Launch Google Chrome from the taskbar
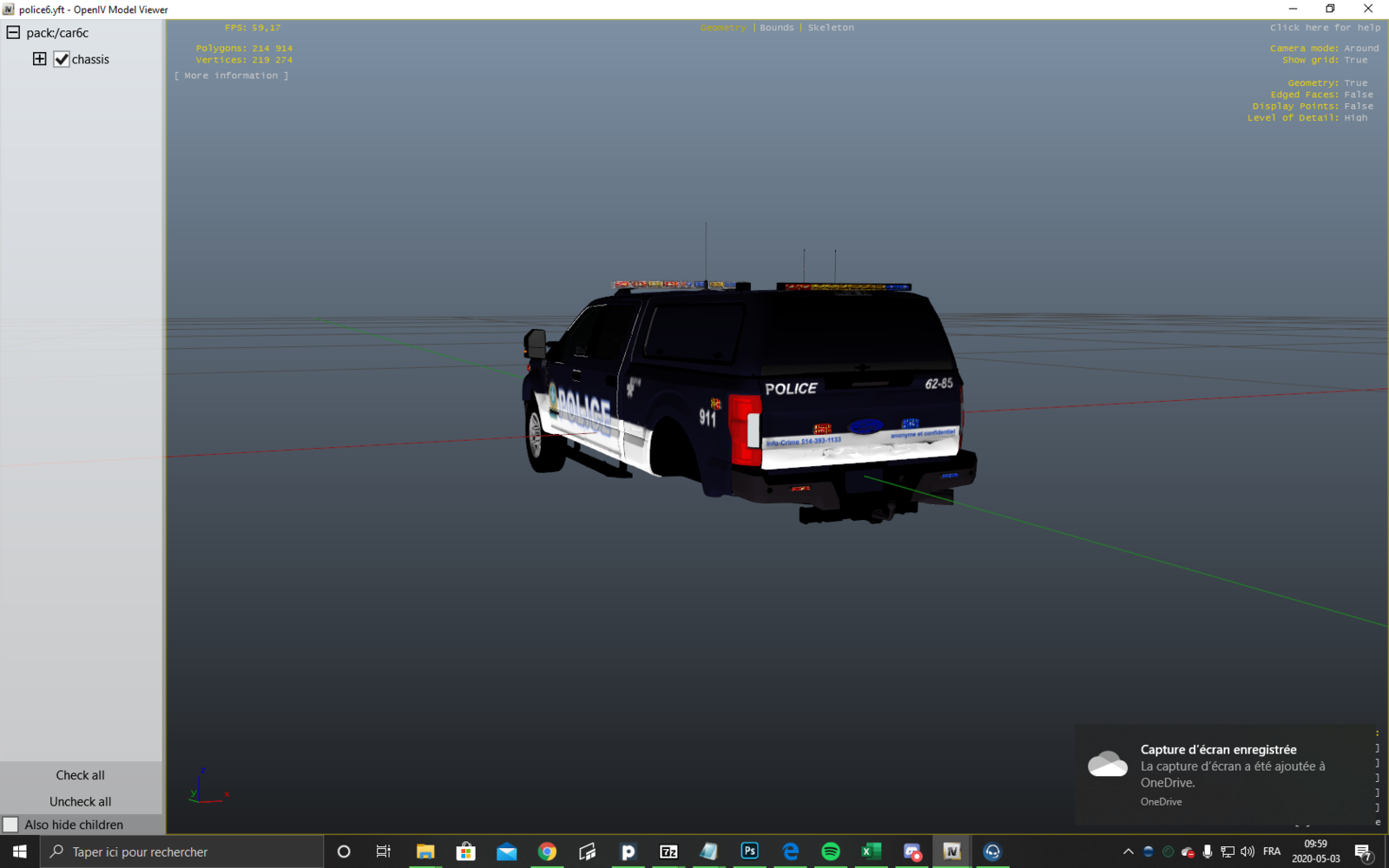The width and height of the screenshot is (1389, 868). 547,852
